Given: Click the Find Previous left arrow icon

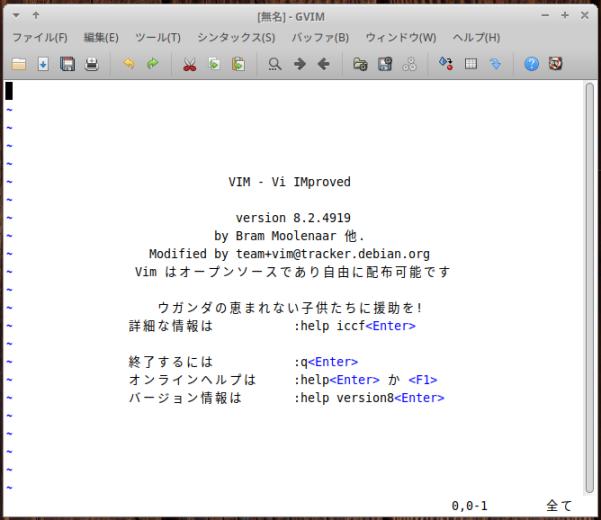Looking at the screenshot, I should click(x=324, y=64).
